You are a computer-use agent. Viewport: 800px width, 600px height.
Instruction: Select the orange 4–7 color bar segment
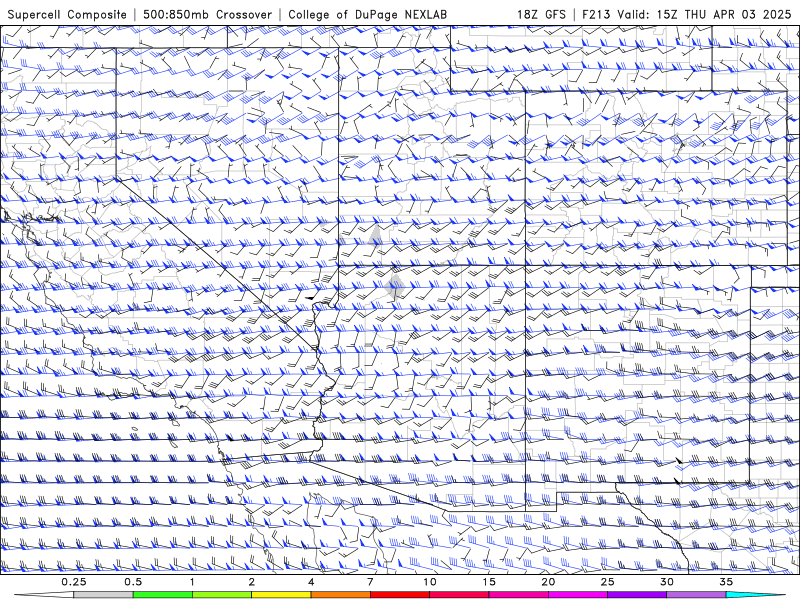(x=340, y=595)
